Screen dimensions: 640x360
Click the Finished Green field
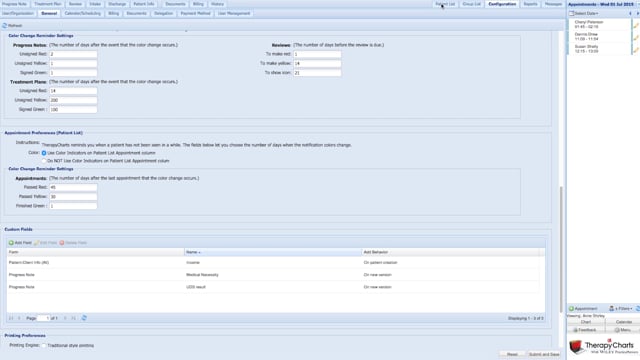click(x=73, y=206)
